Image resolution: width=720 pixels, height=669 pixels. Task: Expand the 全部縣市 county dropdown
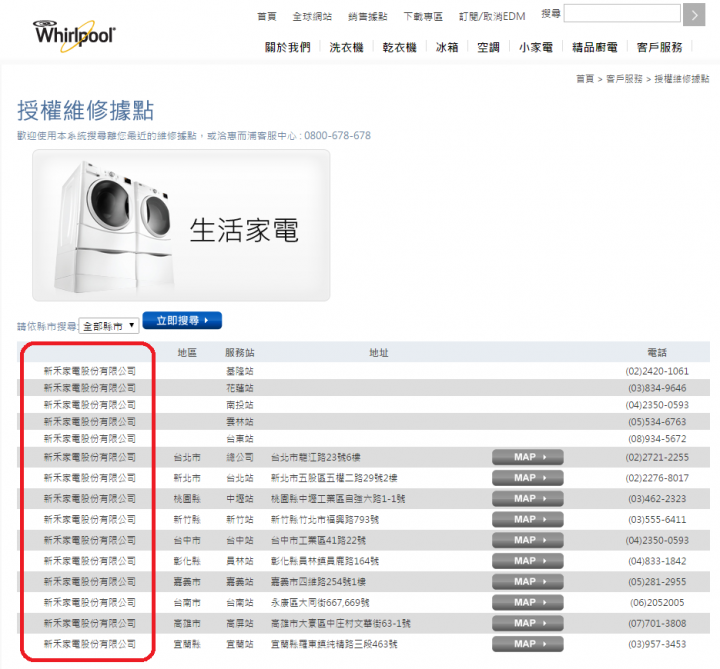point(109,326)
